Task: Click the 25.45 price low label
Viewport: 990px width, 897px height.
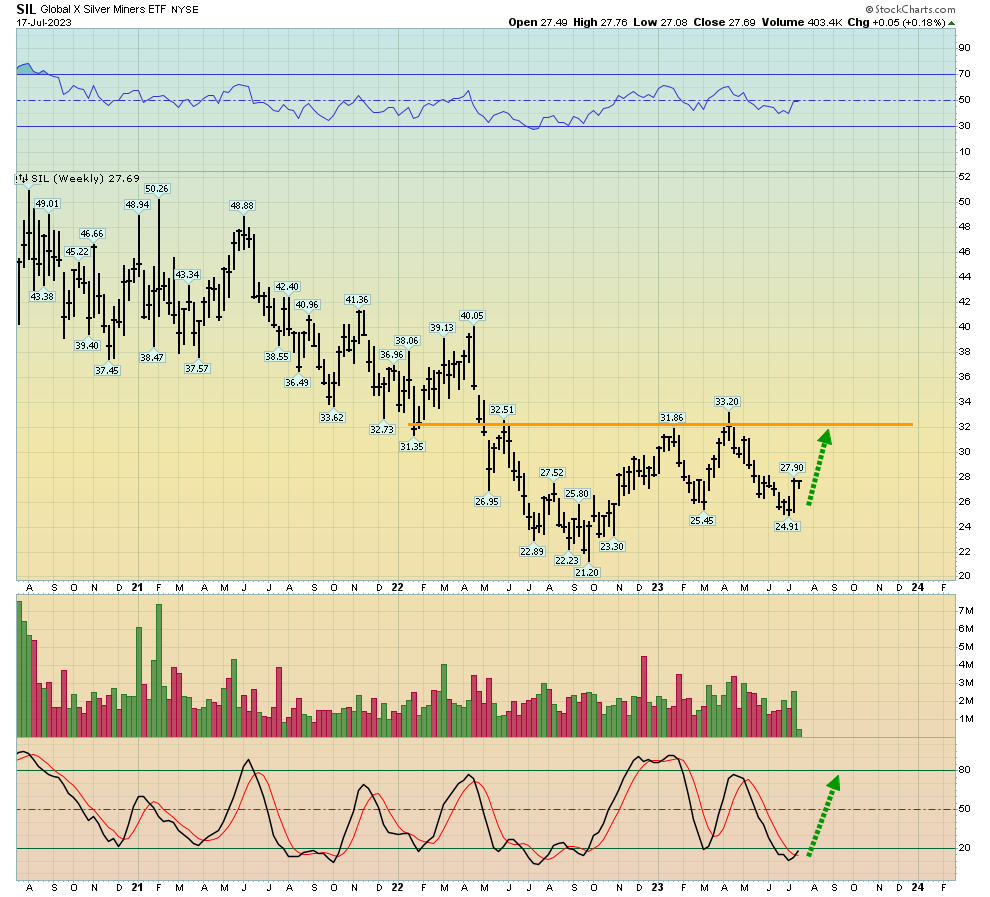Action: [x=701, y=521]
